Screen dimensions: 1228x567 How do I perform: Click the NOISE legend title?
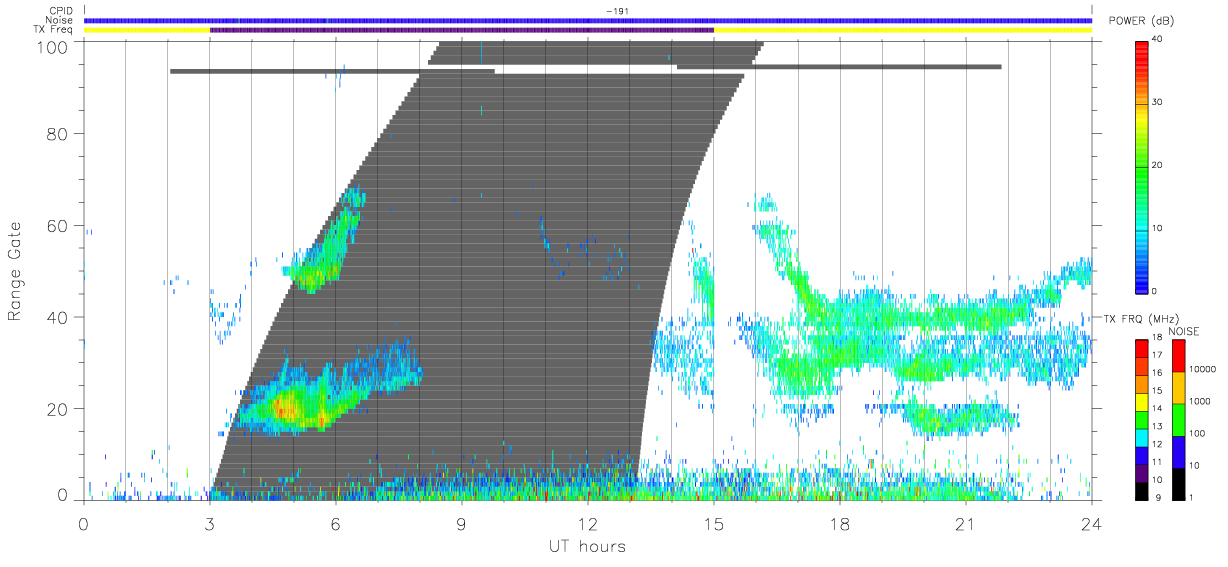tap(1184, 331)
